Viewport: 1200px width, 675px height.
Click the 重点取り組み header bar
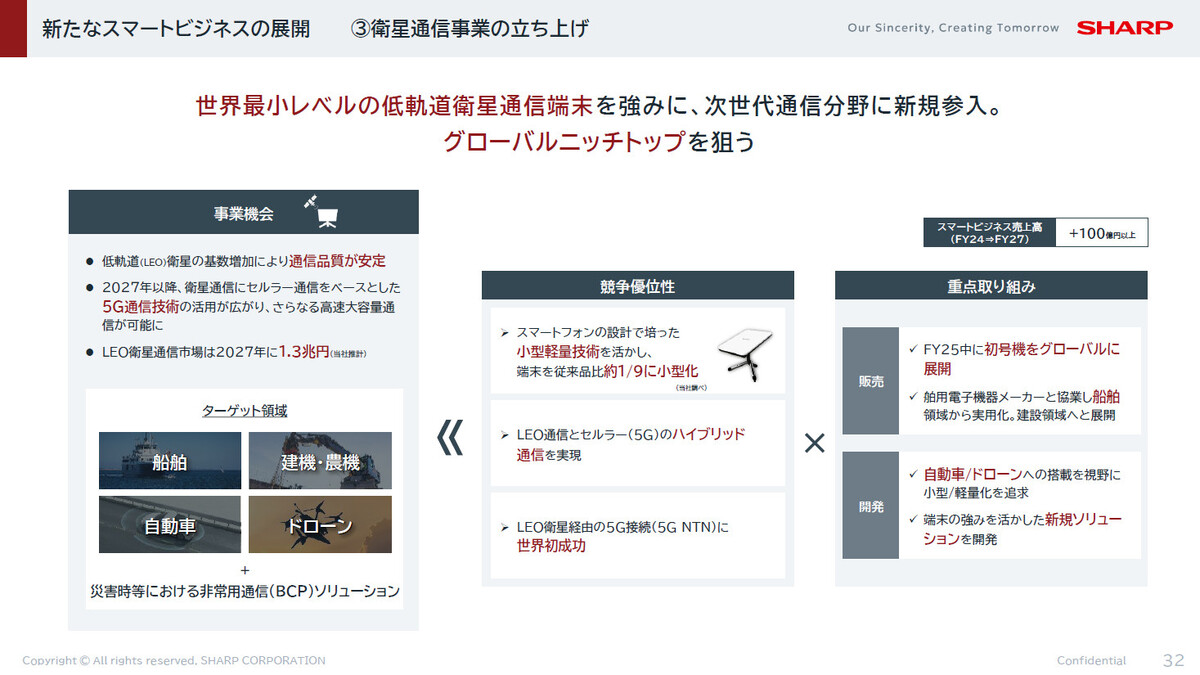991,286
